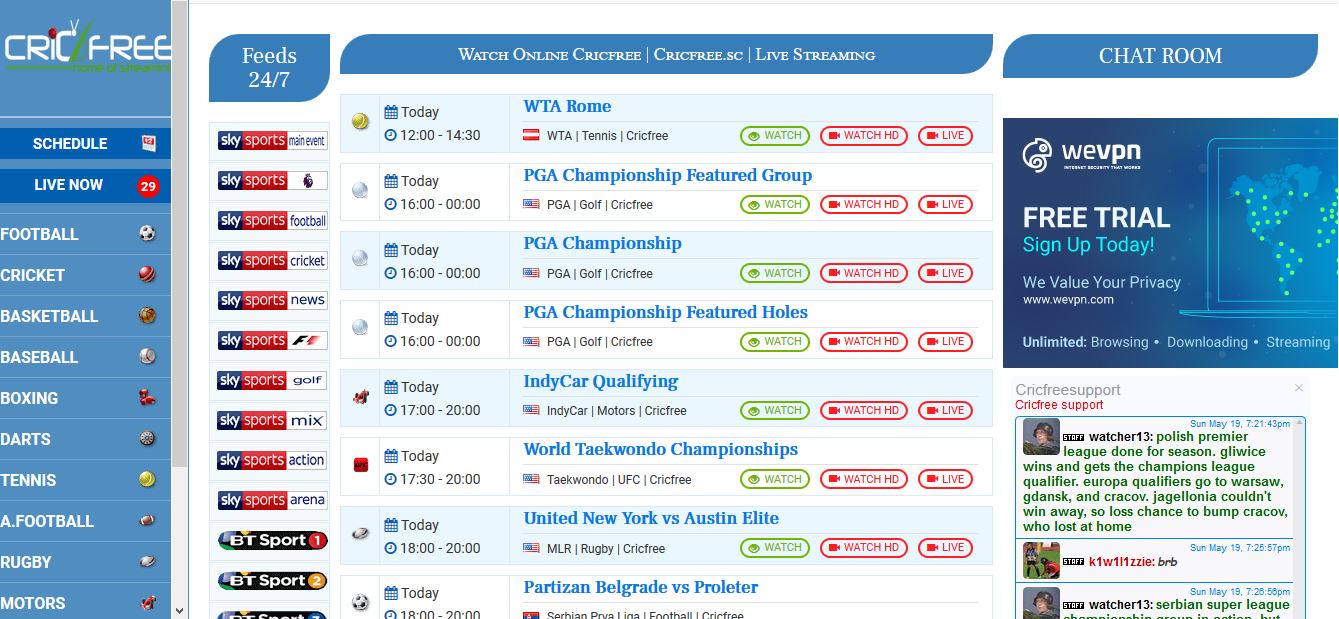The image size is (1339, 619).
Task: Open the BT Sport 1 feed
Action: [x=272, y=541]
